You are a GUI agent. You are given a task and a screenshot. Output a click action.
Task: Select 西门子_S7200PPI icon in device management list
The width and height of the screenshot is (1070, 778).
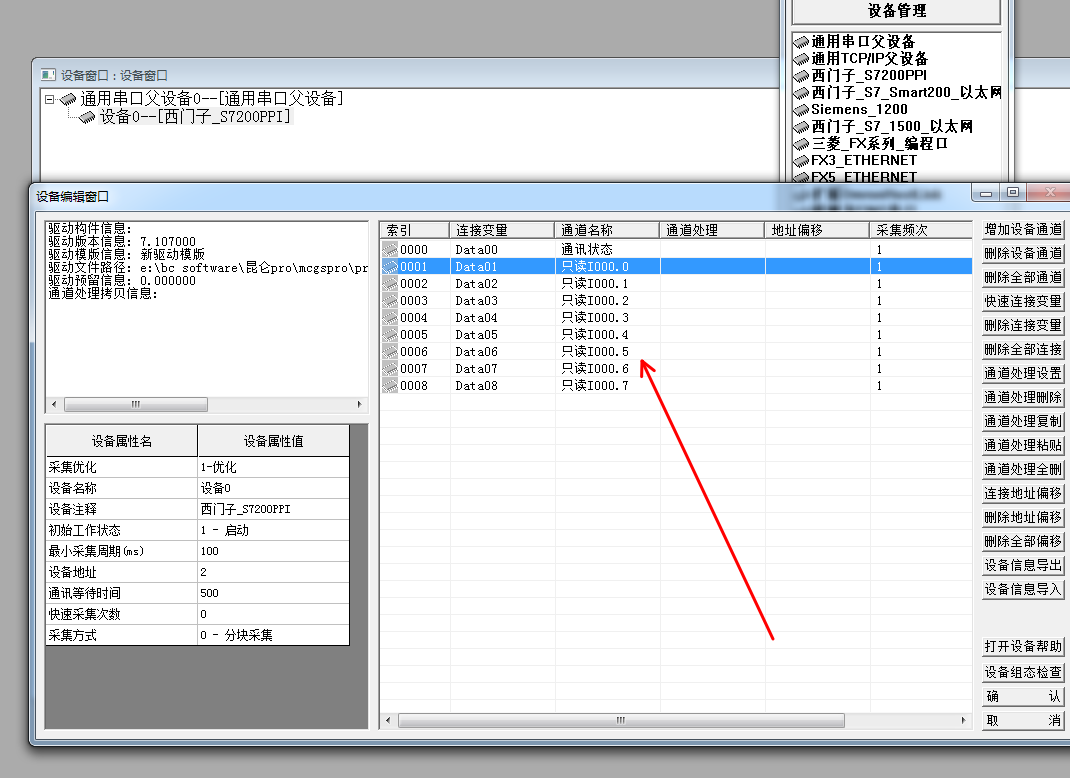point(801,76)
